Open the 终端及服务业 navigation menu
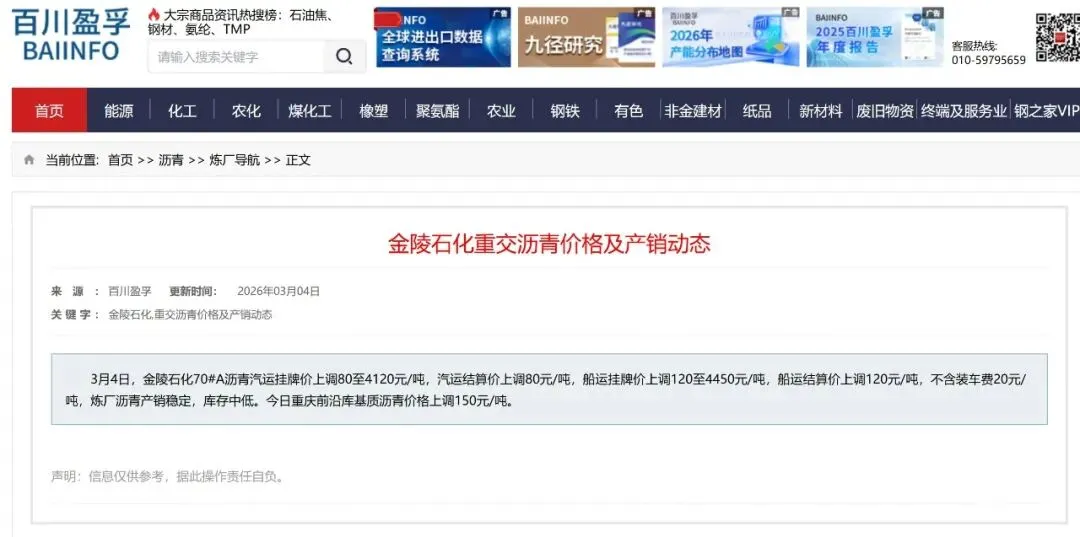Viewport: 1080px width, 537px height. tap(964, 111)
